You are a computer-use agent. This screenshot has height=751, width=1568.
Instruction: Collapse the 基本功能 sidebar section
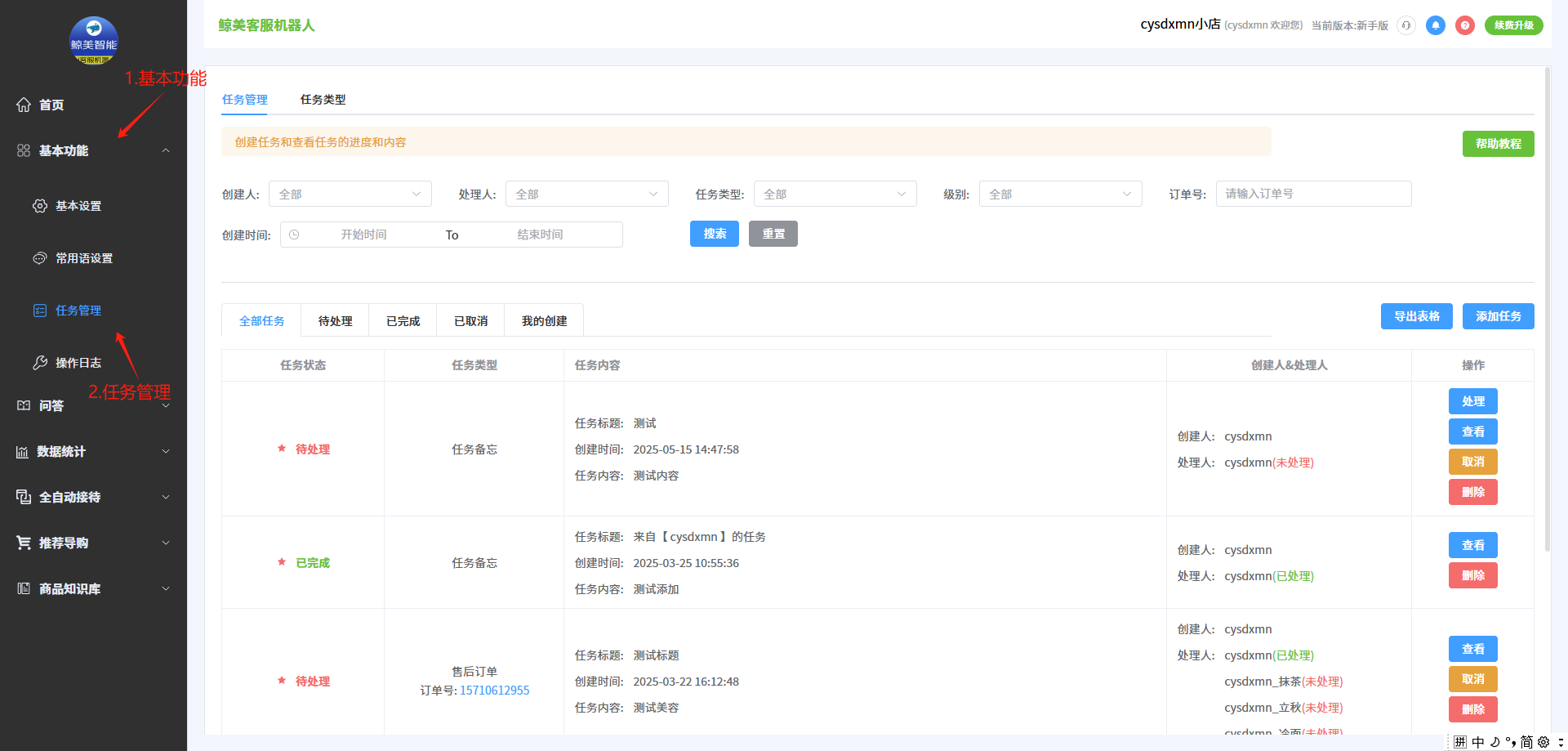point(166,150)
